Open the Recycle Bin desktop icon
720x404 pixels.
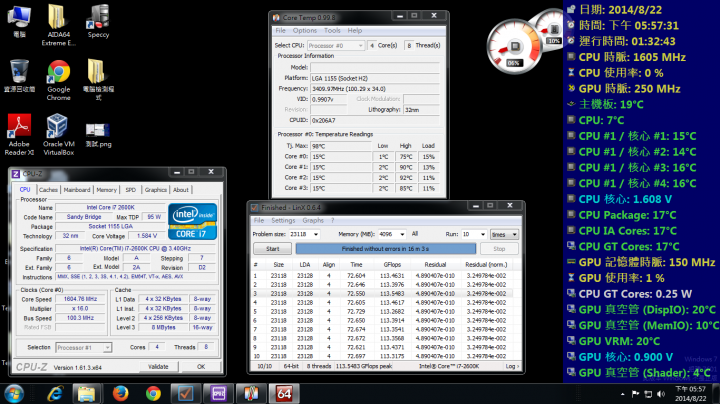[x=19, y=76]
